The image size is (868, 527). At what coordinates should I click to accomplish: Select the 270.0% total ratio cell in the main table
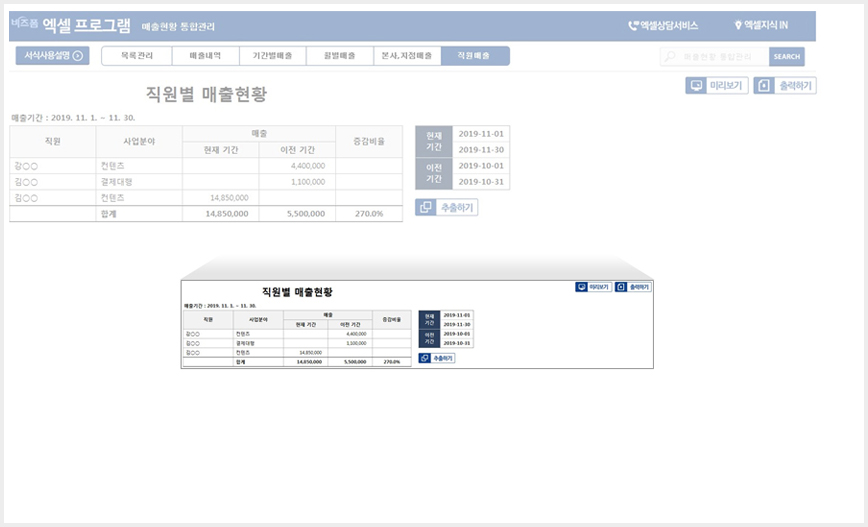tap(369, 214)
